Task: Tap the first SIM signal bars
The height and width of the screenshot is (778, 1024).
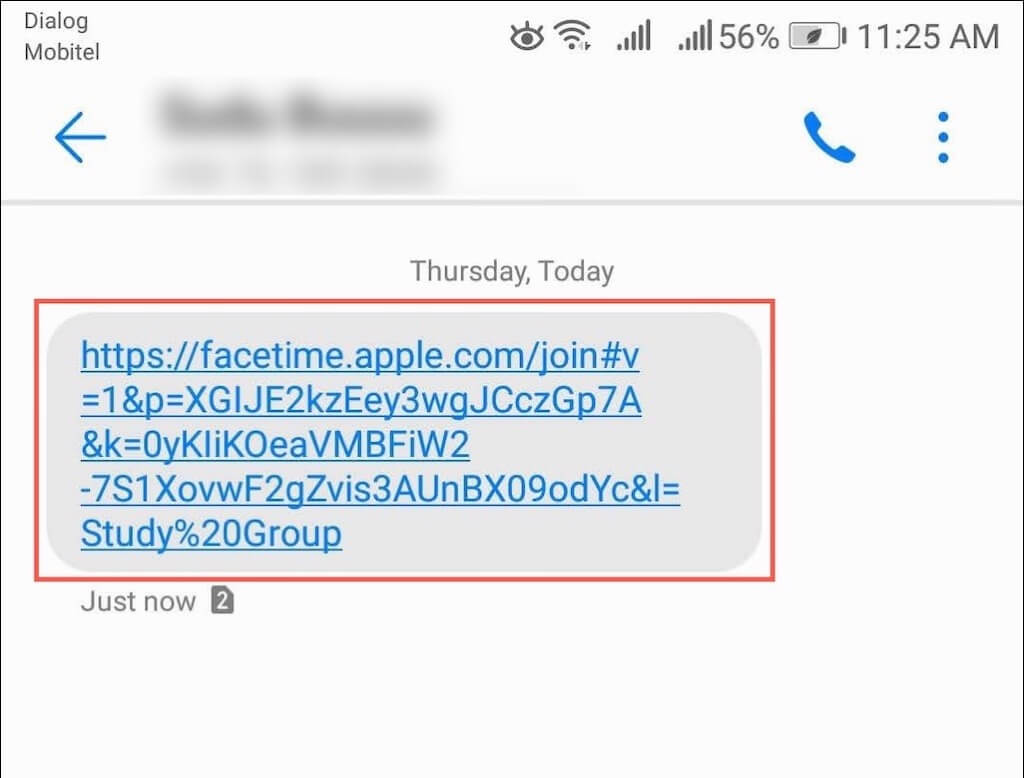Action: coord(633,35)
